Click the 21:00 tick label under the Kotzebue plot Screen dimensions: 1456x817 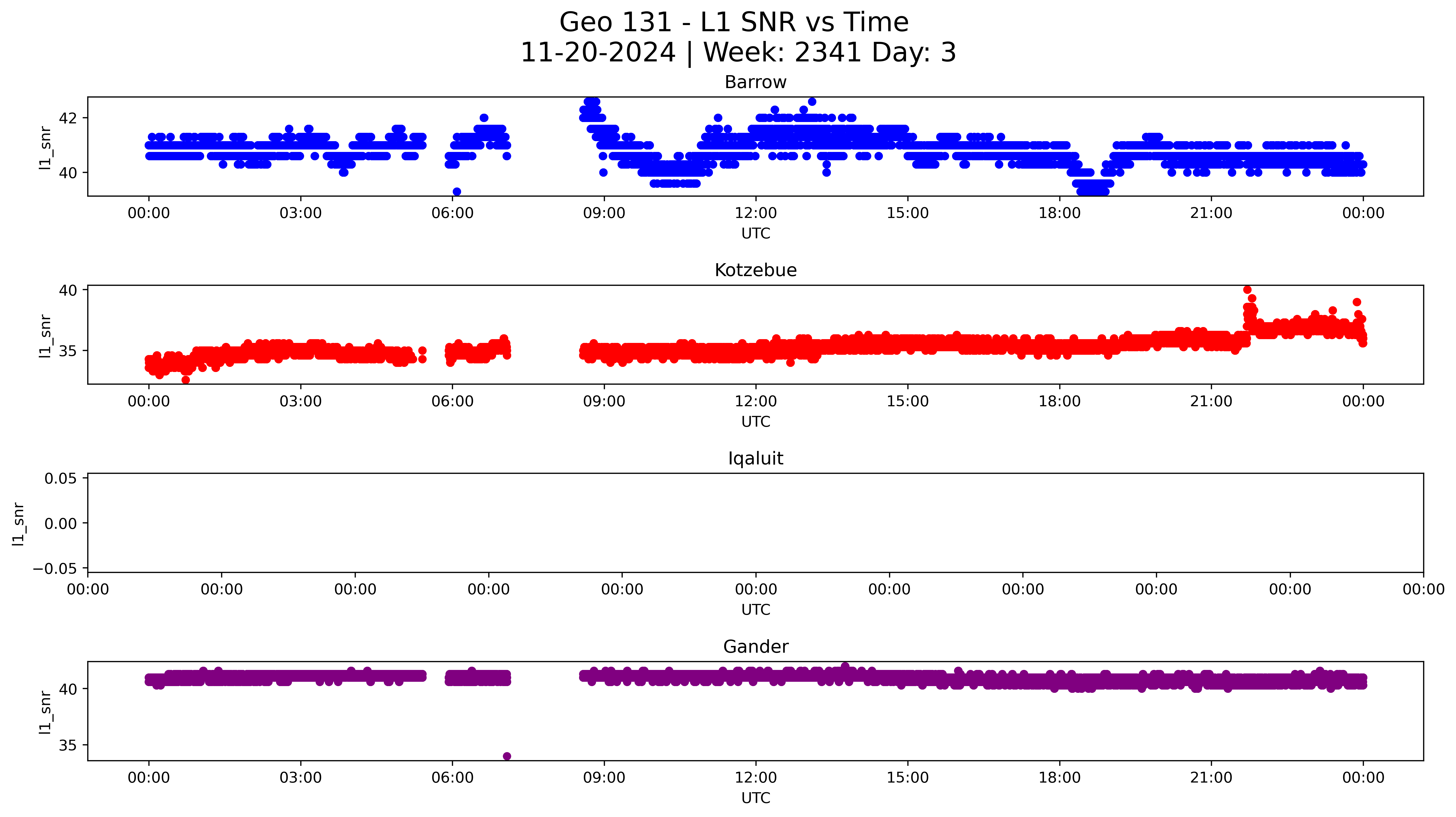1211,401
